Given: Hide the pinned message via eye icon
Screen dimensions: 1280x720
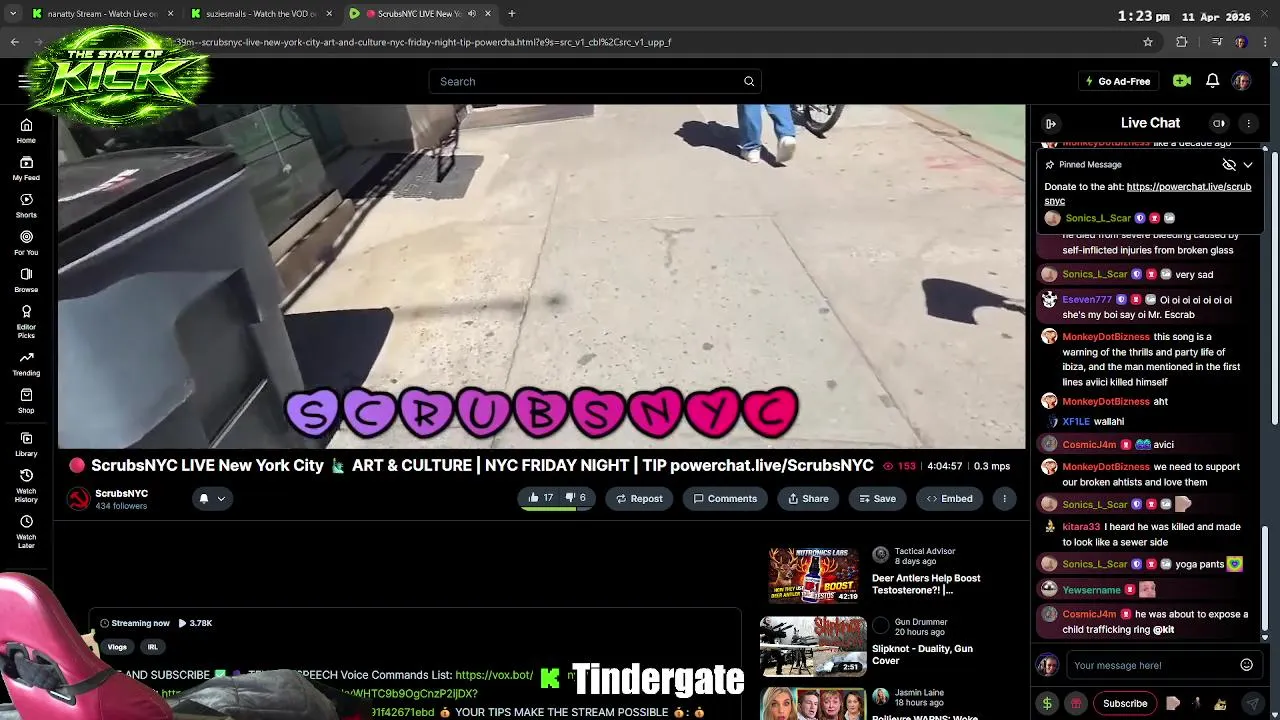Looking at the screenshot, I should (1229, 164).
